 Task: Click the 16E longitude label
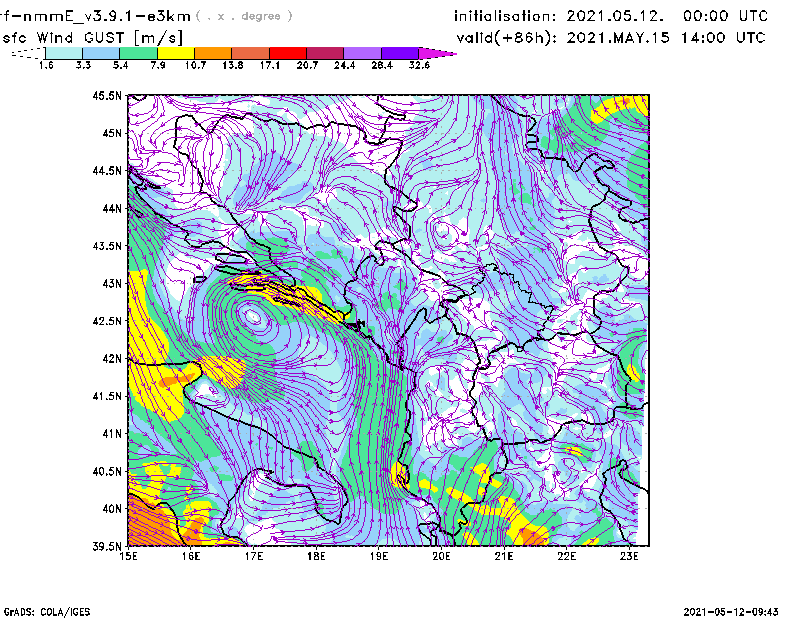(x=191, y=556)
